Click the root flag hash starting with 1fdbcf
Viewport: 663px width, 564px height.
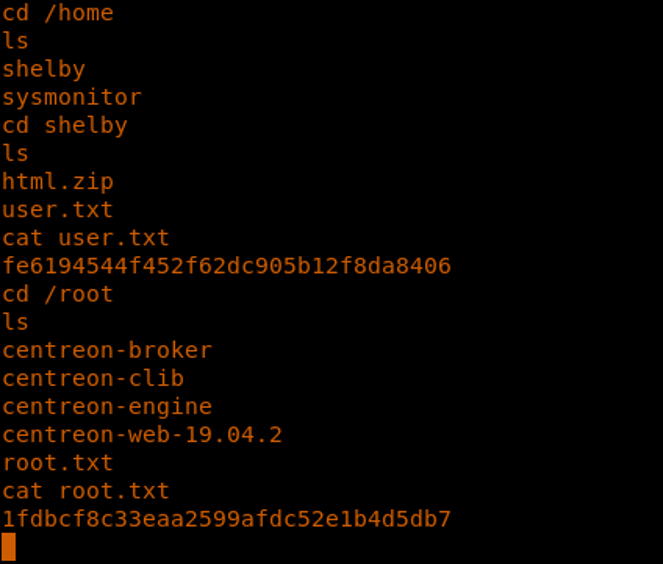coord(226,519)
